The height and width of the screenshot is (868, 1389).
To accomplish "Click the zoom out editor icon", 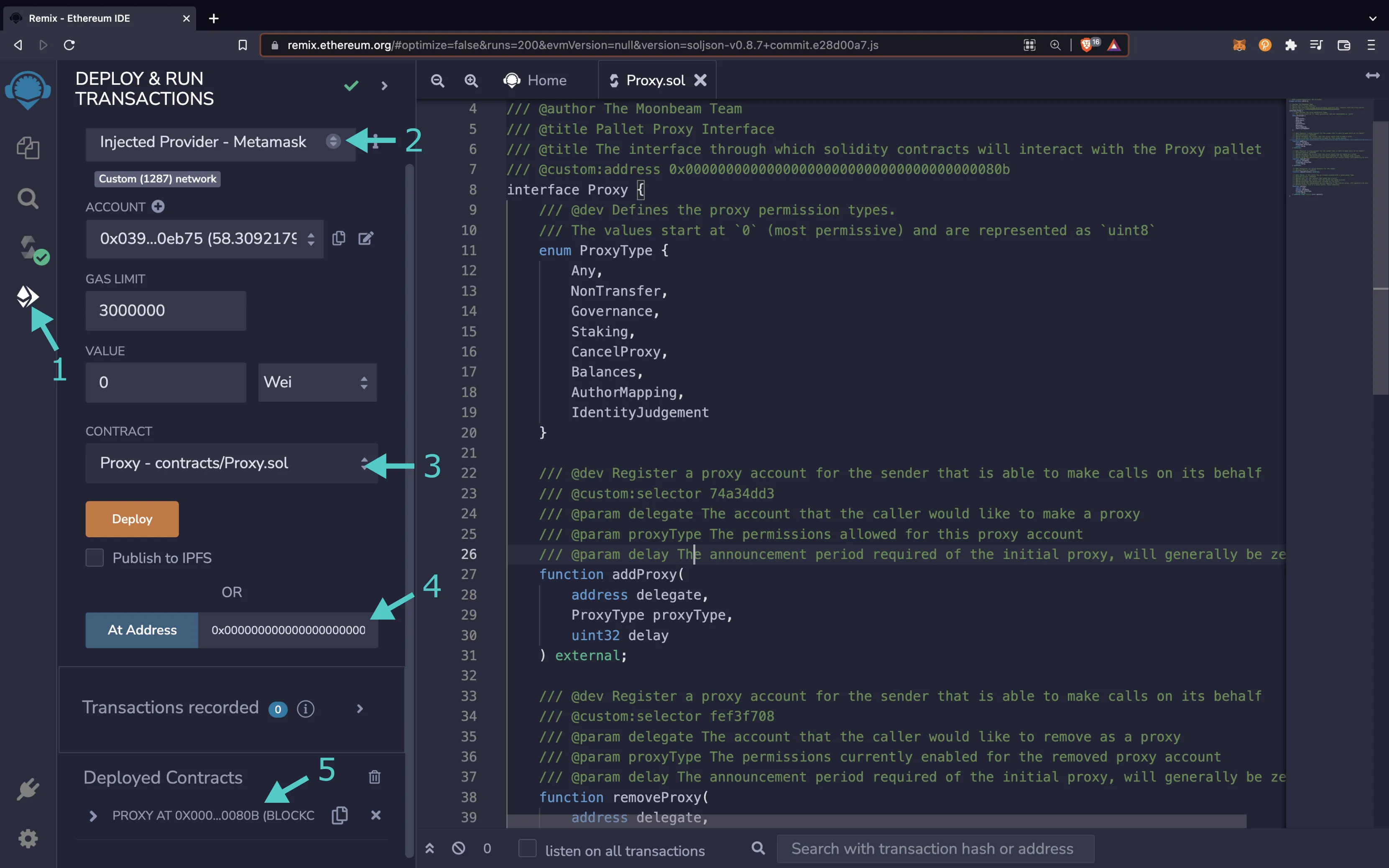I will (x=437, y=80).
